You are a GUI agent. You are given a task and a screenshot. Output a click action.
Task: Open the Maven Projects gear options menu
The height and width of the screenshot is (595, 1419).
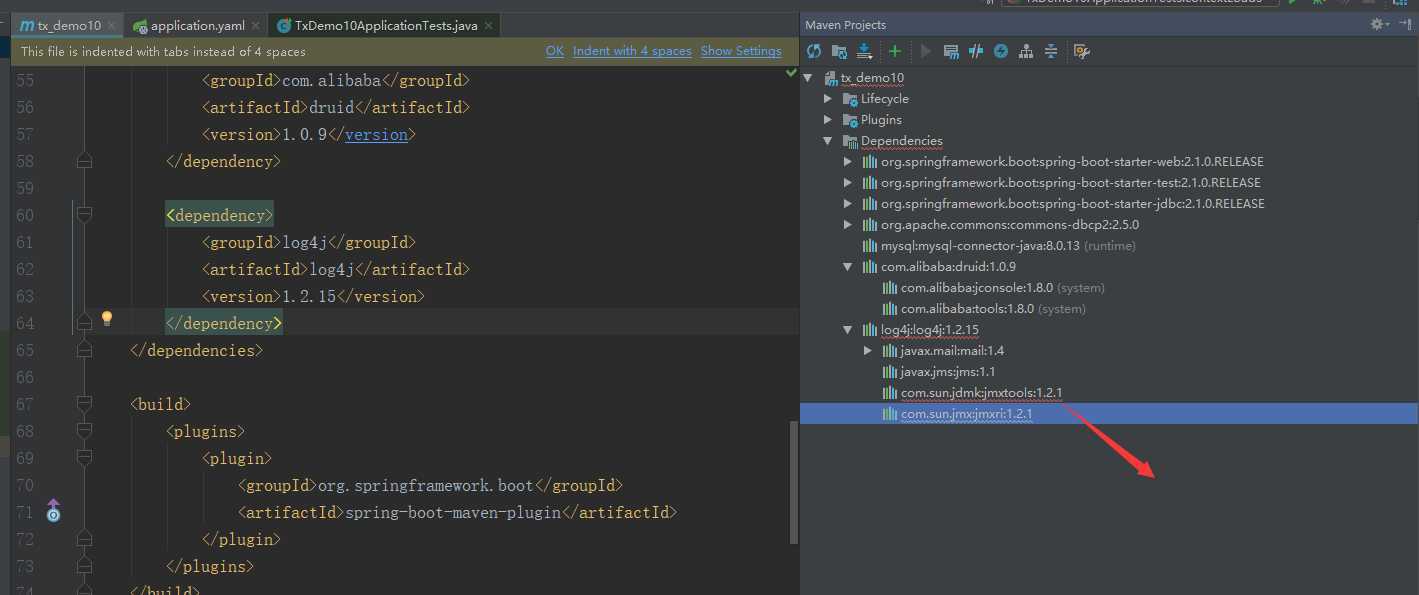coord(1380,24)
